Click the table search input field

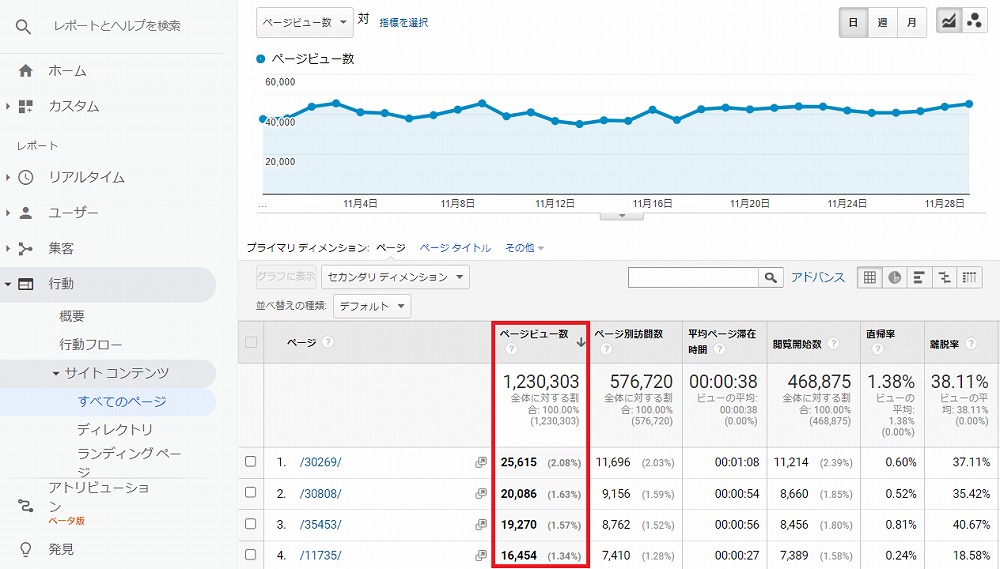tap(693, 277)
